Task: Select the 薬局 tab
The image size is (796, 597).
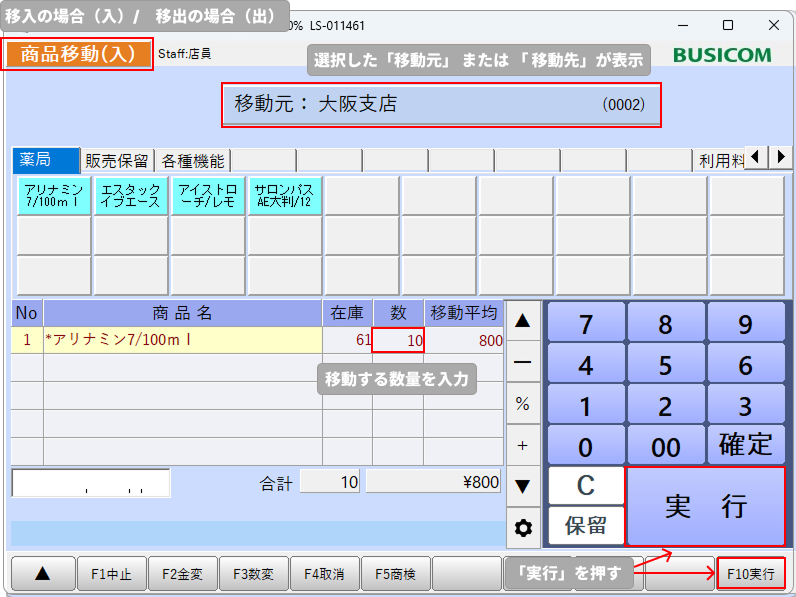Action: pyautogui.click(x=45, y=160)
